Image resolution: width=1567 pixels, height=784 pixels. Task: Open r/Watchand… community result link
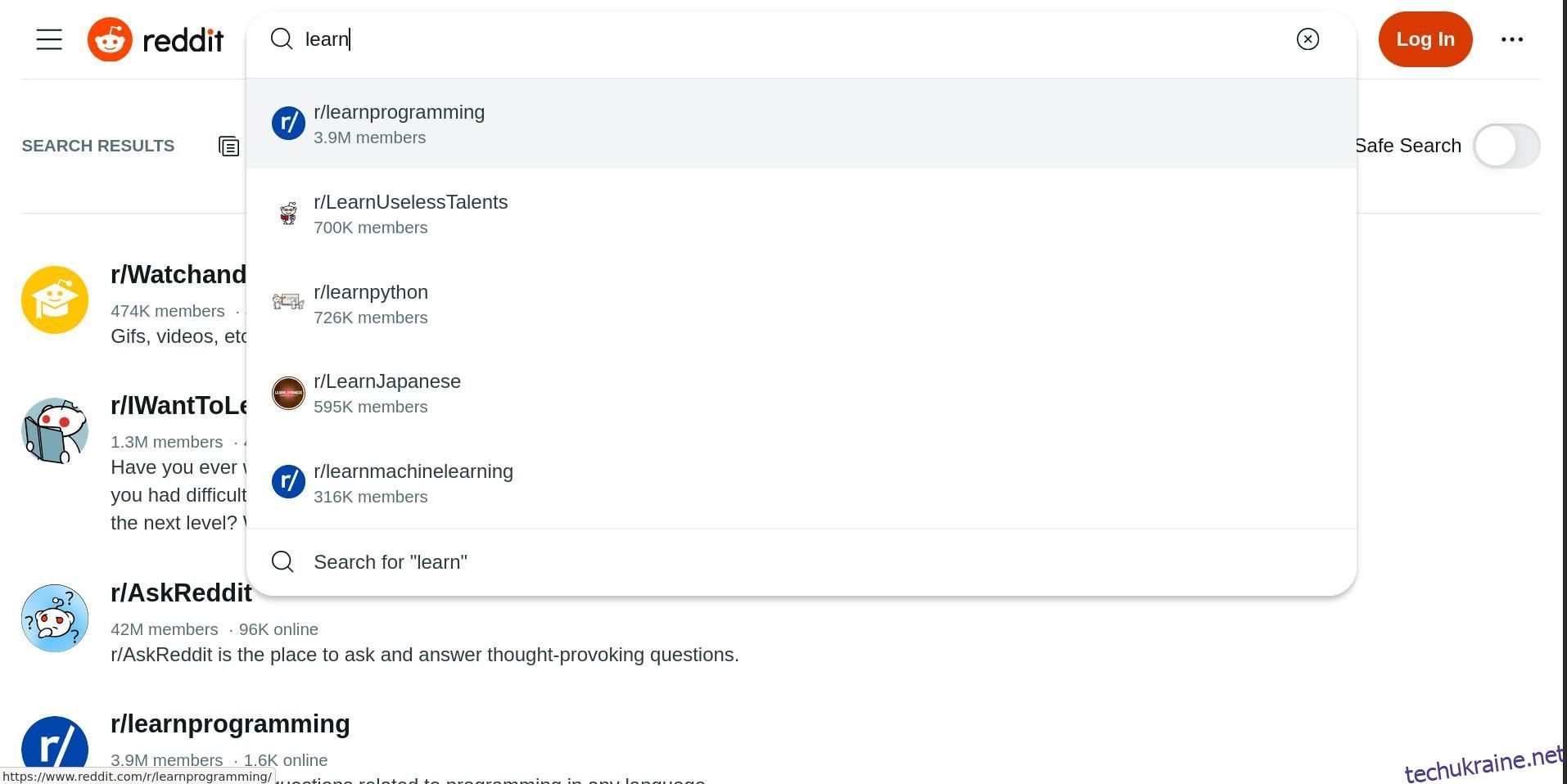coord(178,274)
